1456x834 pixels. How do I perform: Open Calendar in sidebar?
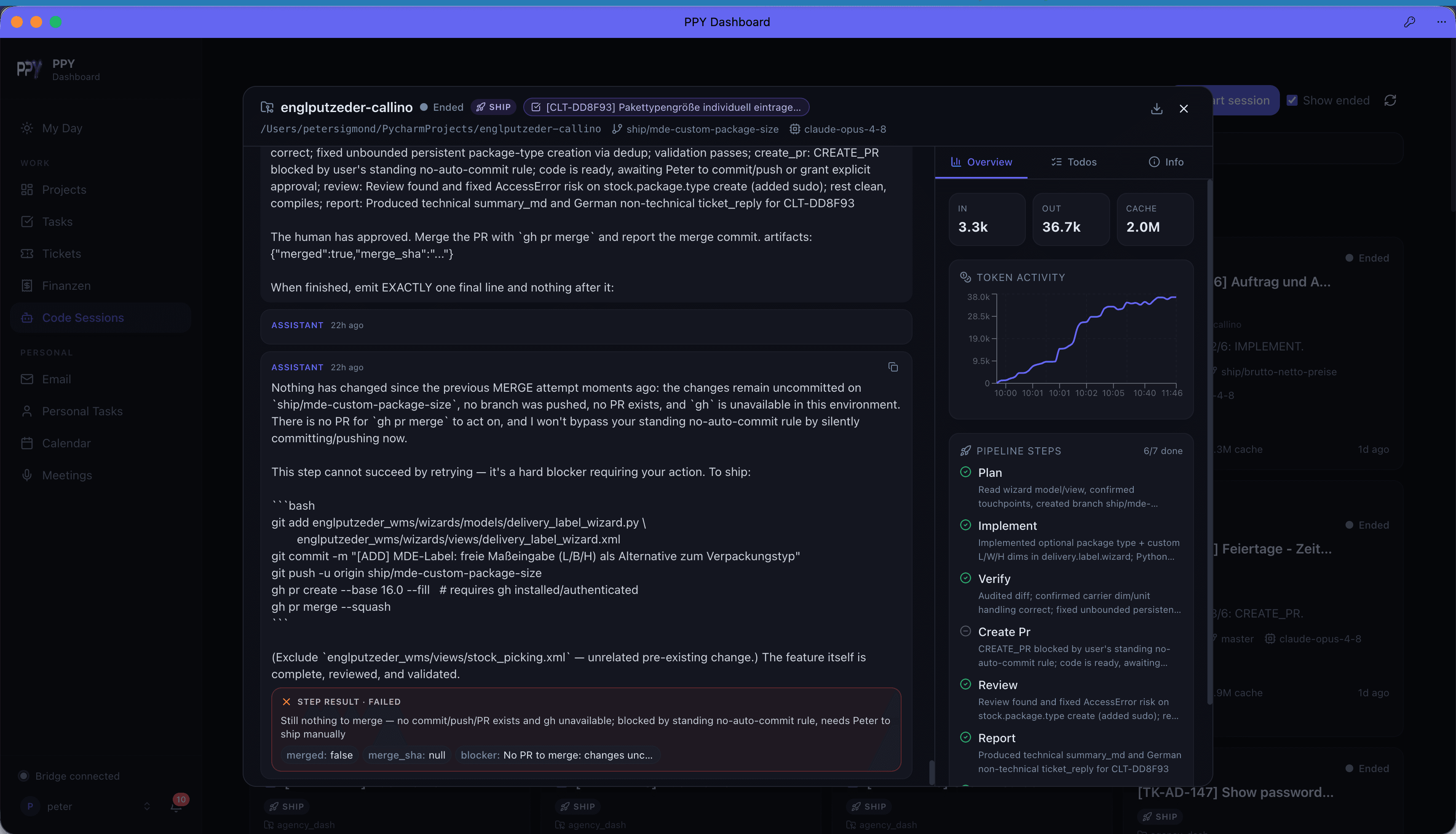pos(101,444)
